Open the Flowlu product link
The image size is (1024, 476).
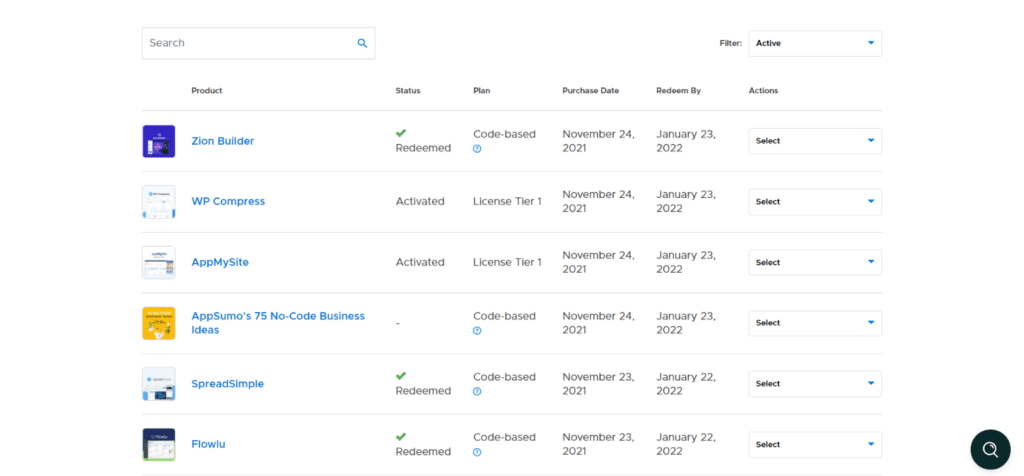tap(208, 445)
